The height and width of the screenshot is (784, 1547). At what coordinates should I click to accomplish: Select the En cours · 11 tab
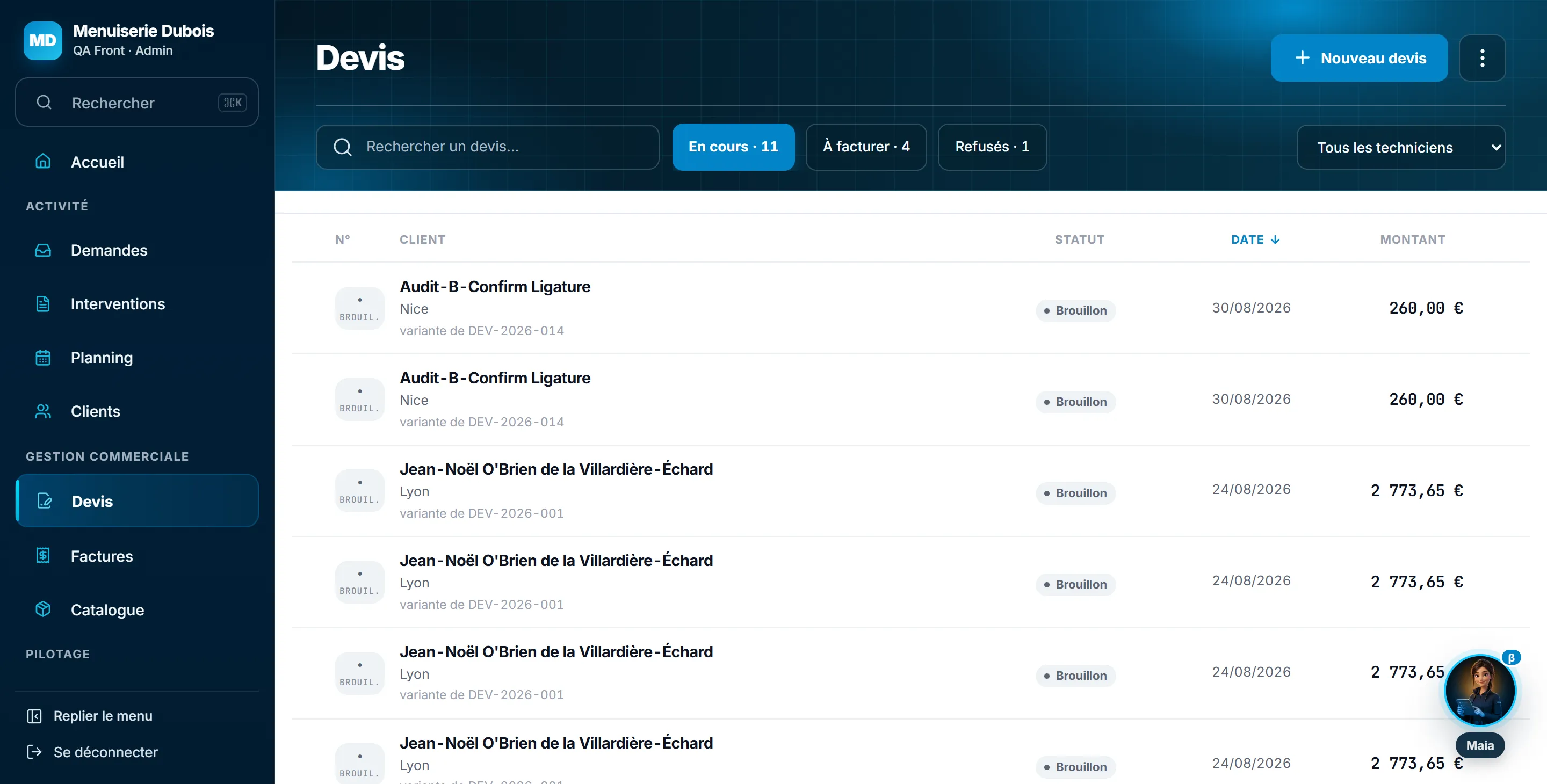click(733, 147)
